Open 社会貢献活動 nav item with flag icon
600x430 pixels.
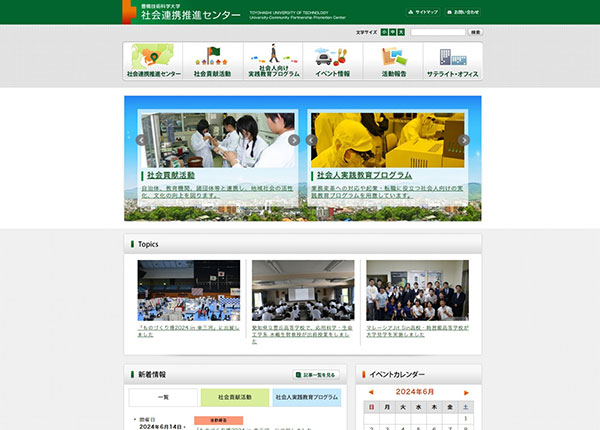[x=213, y=61]
